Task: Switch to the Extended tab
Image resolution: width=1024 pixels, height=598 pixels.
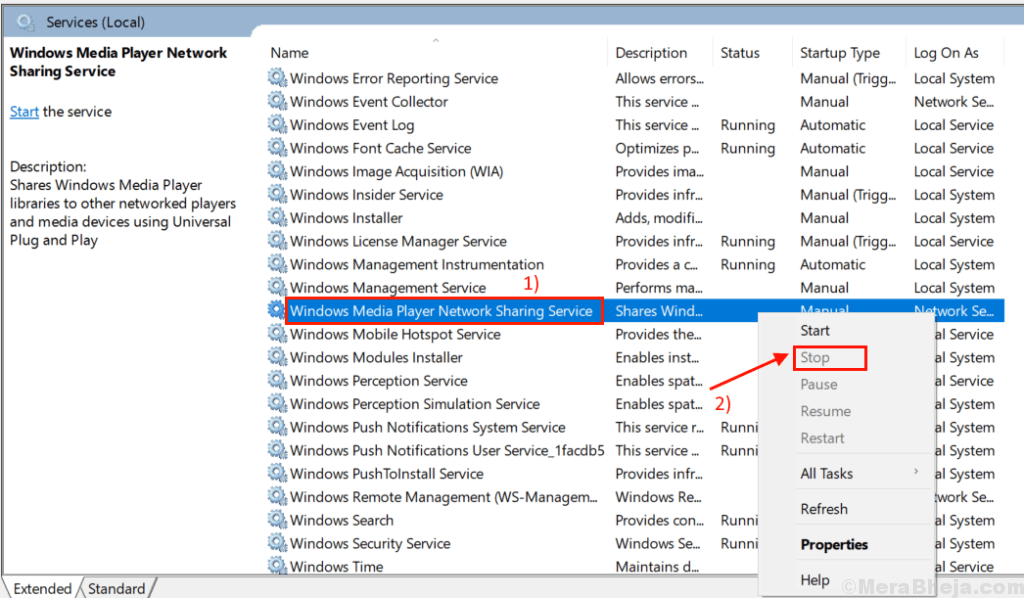Action: [x=42, y=589]
